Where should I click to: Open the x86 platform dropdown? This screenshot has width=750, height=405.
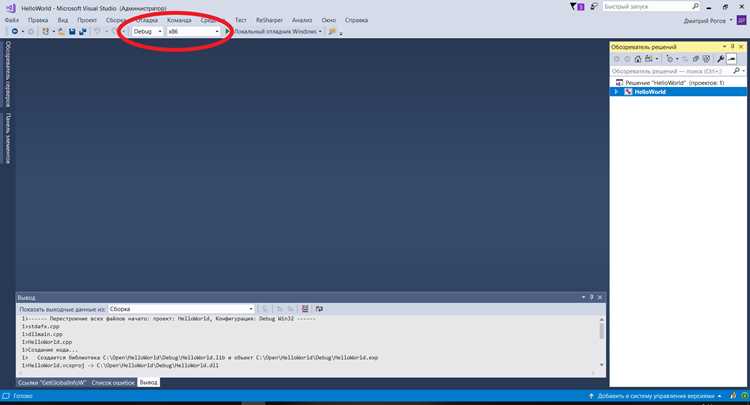click(193, 31)
